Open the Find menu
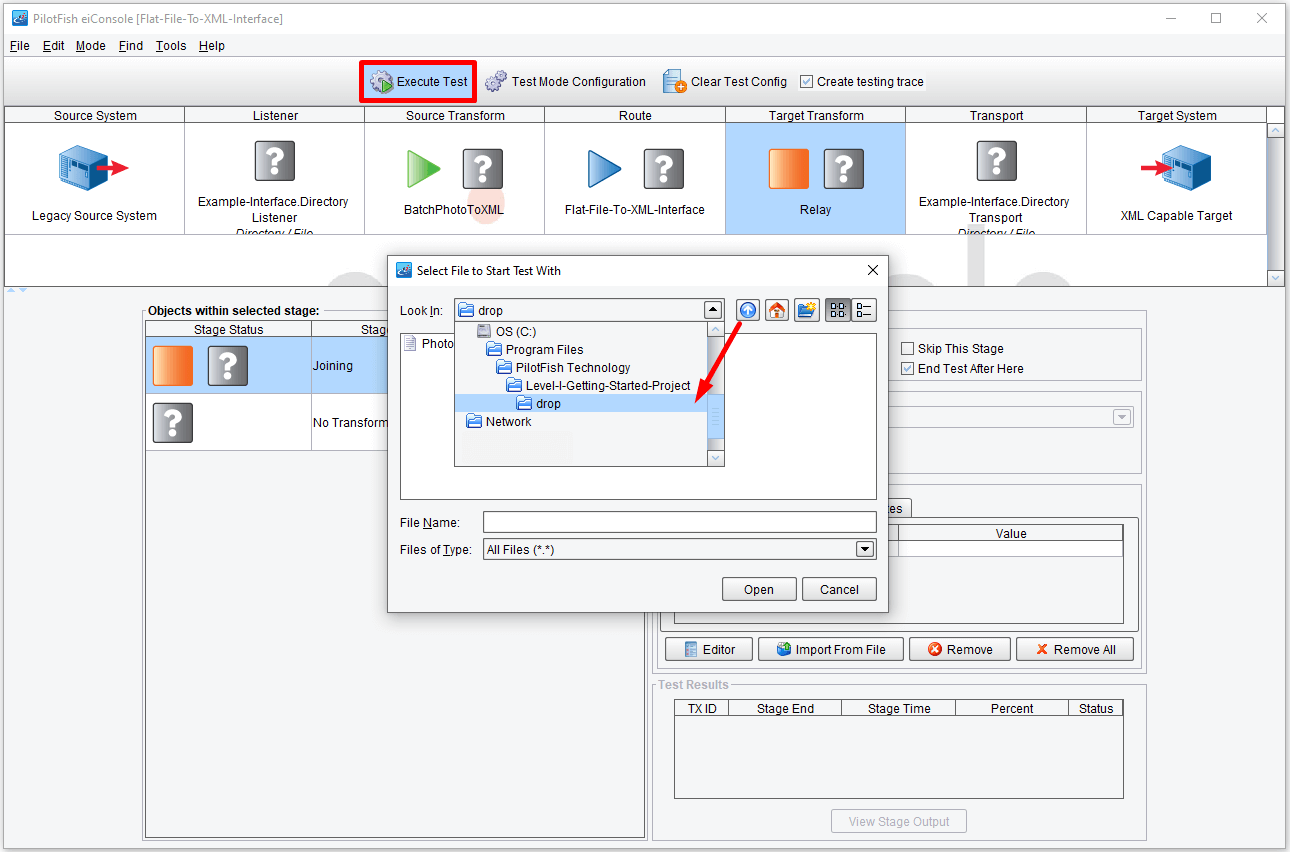The height and width of the screenshot is (852, 1290). [130, 46]
